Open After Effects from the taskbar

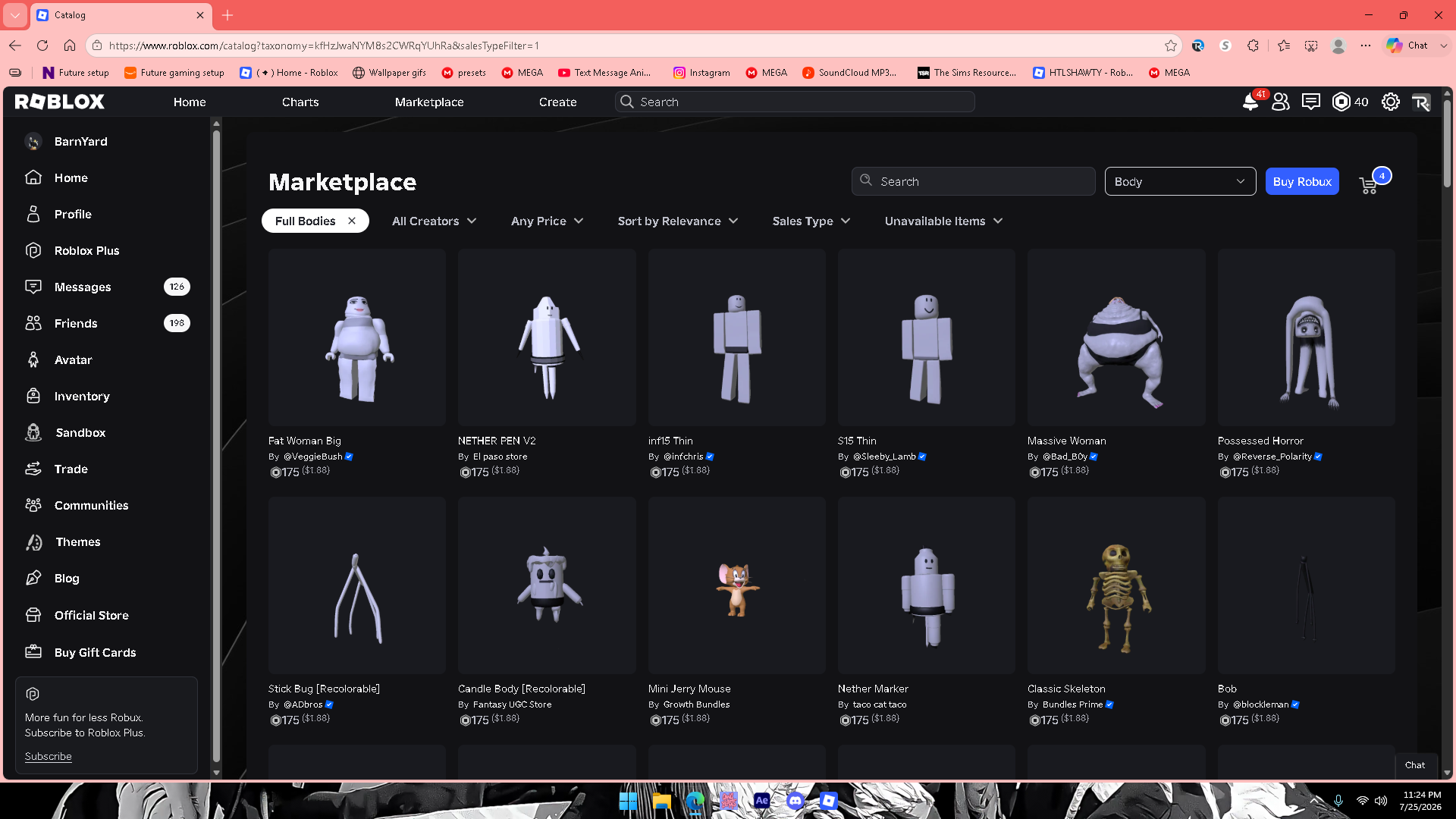pyautogui.click(x=761, y=801)
